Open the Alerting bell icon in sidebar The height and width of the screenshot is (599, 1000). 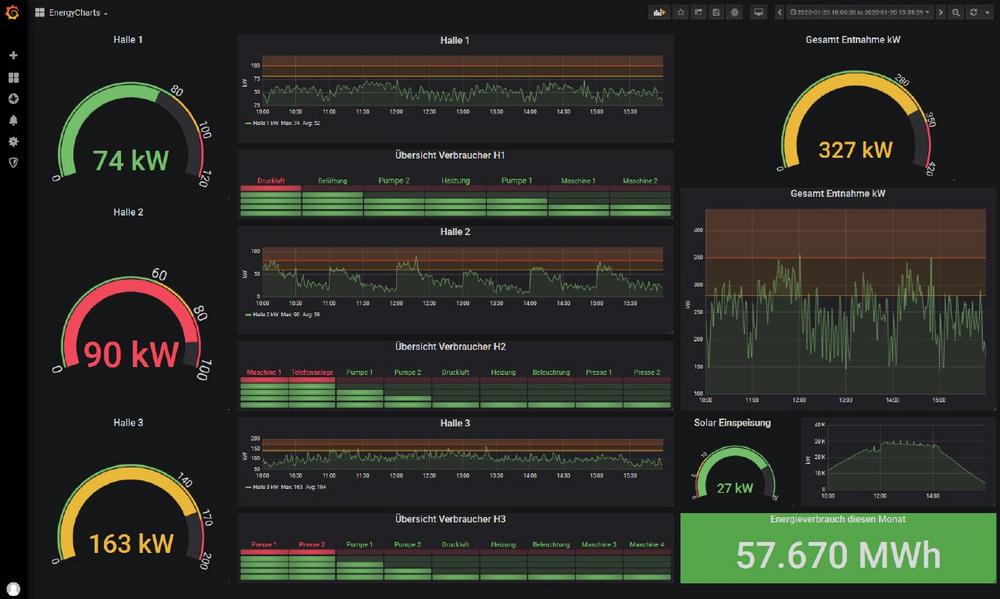pos(13,120)
